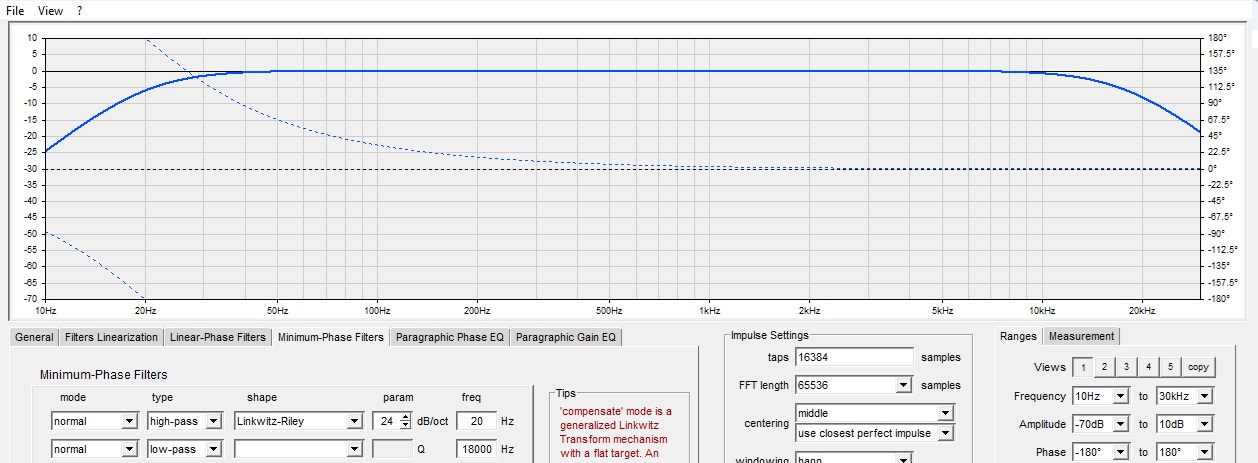This screenshot has width=1258, height=463.
Task: Increase the dB/oct stepper value
Action: tap(405, 417)
